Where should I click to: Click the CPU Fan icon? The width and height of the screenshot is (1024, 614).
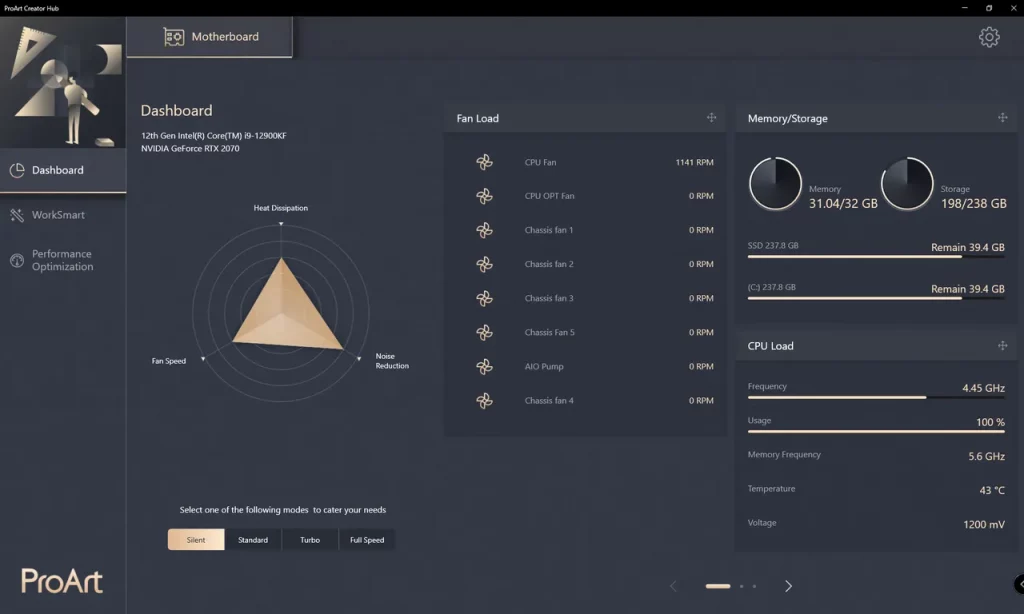[x=484, y=162]
